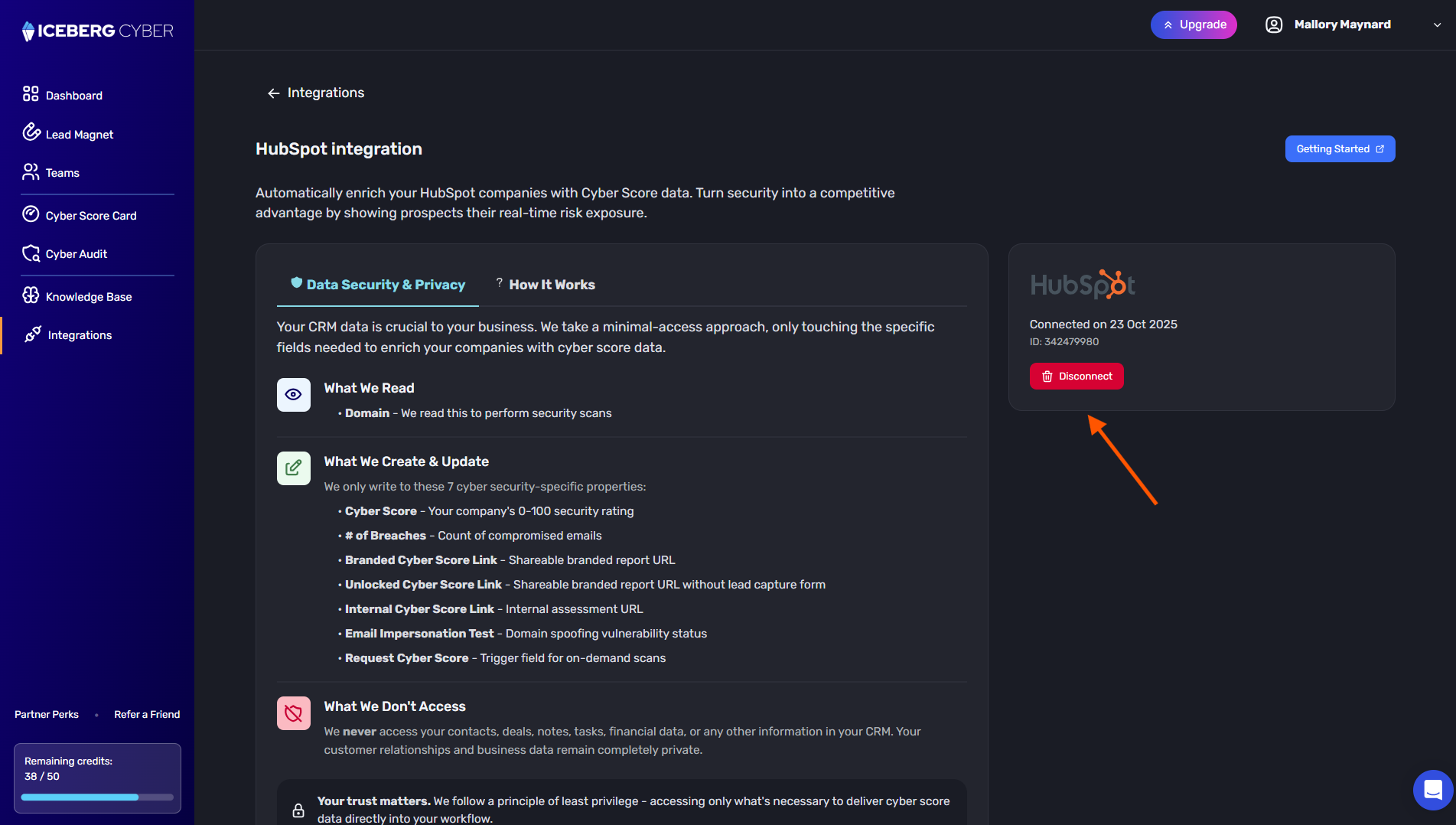This screenshot has width=1456, height=825.
Task: Click the shield icon on privacy tab
Action: (297, 282)
